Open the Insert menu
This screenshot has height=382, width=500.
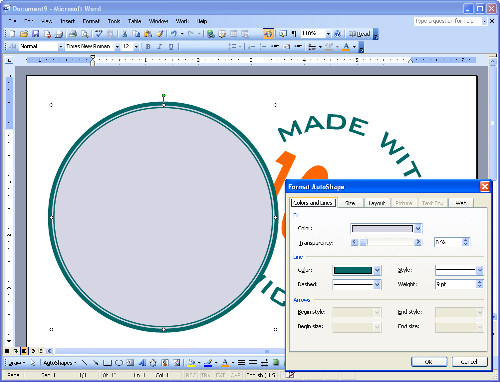[67, 21]
